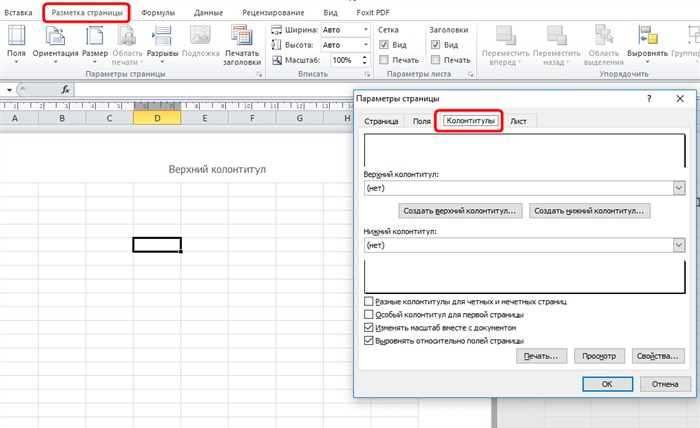This screenshot has height=428, width=700.
Task: Open the Поля tab in dialog
Action: [x=421, y=121]
